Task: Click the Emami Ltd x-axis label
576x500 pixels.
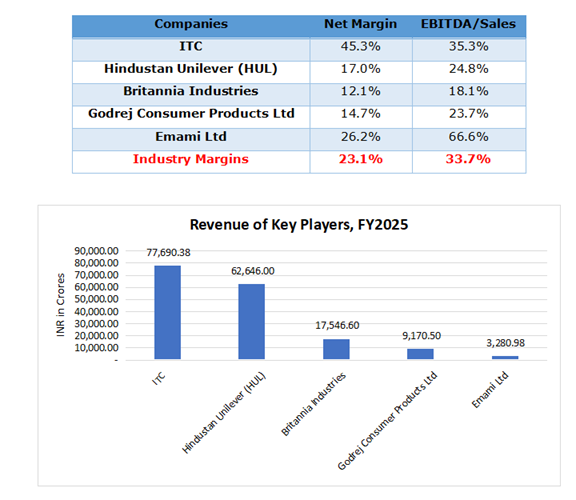Action: (490, 390)
